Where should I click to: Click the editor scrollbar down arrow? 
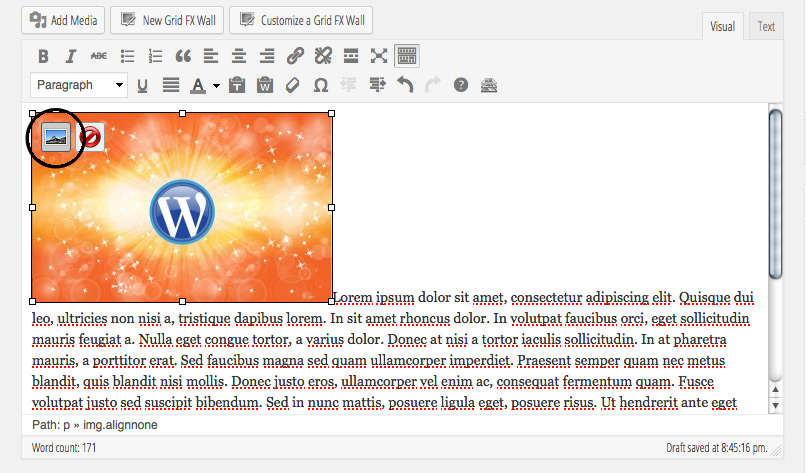point(775,405)
